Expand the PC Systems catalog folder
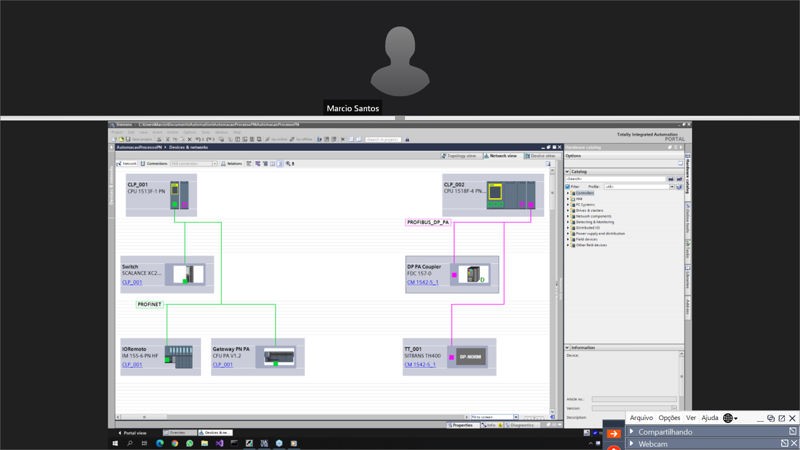Screen dimensions: 800x450 [568, 205]
